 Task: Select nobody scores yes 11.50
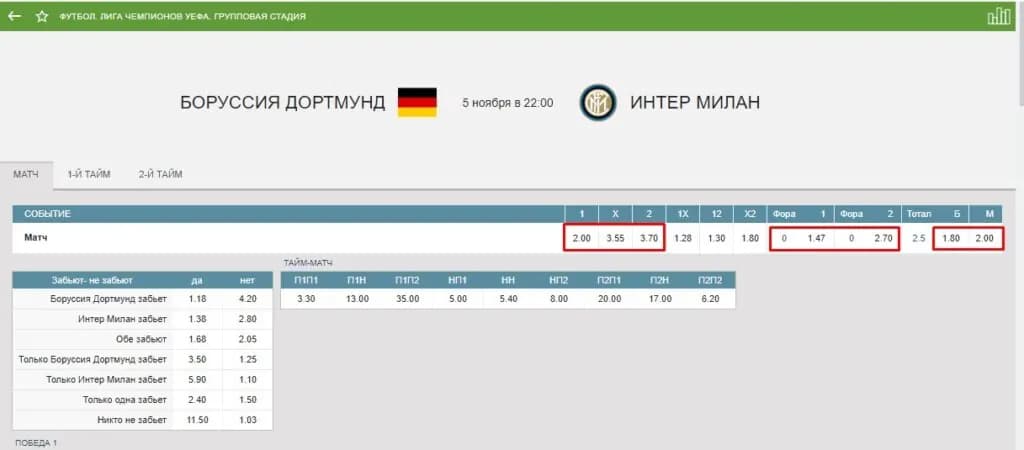[x=197, y=420]
